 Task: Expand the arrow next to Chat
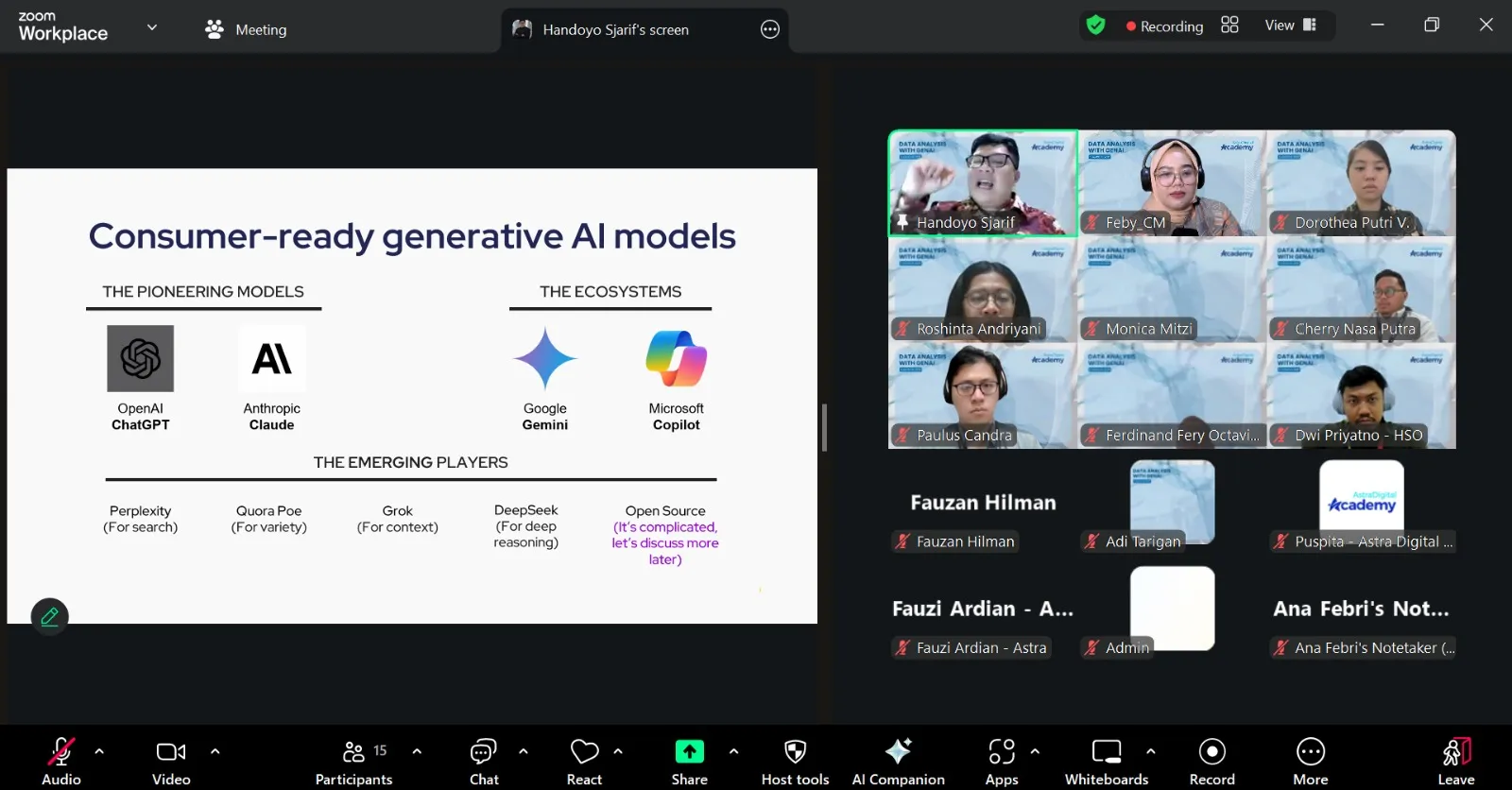(524, 751)
